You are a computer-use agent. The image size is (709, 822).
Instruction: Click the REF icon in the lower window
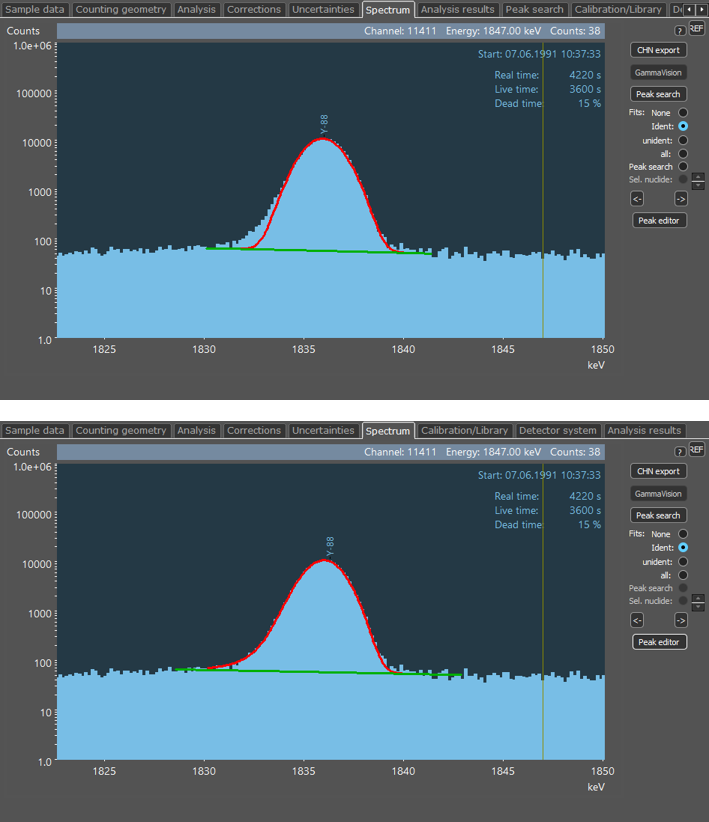(x=697, y=450)
